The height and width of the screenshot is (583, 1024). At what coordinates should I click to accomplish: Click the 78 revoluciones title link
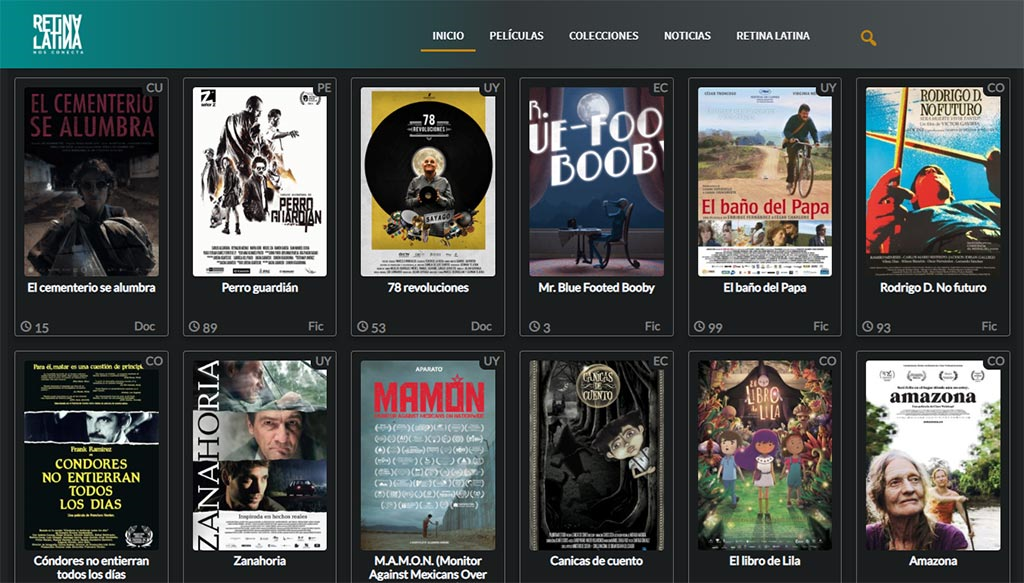[x=428, y=287]
